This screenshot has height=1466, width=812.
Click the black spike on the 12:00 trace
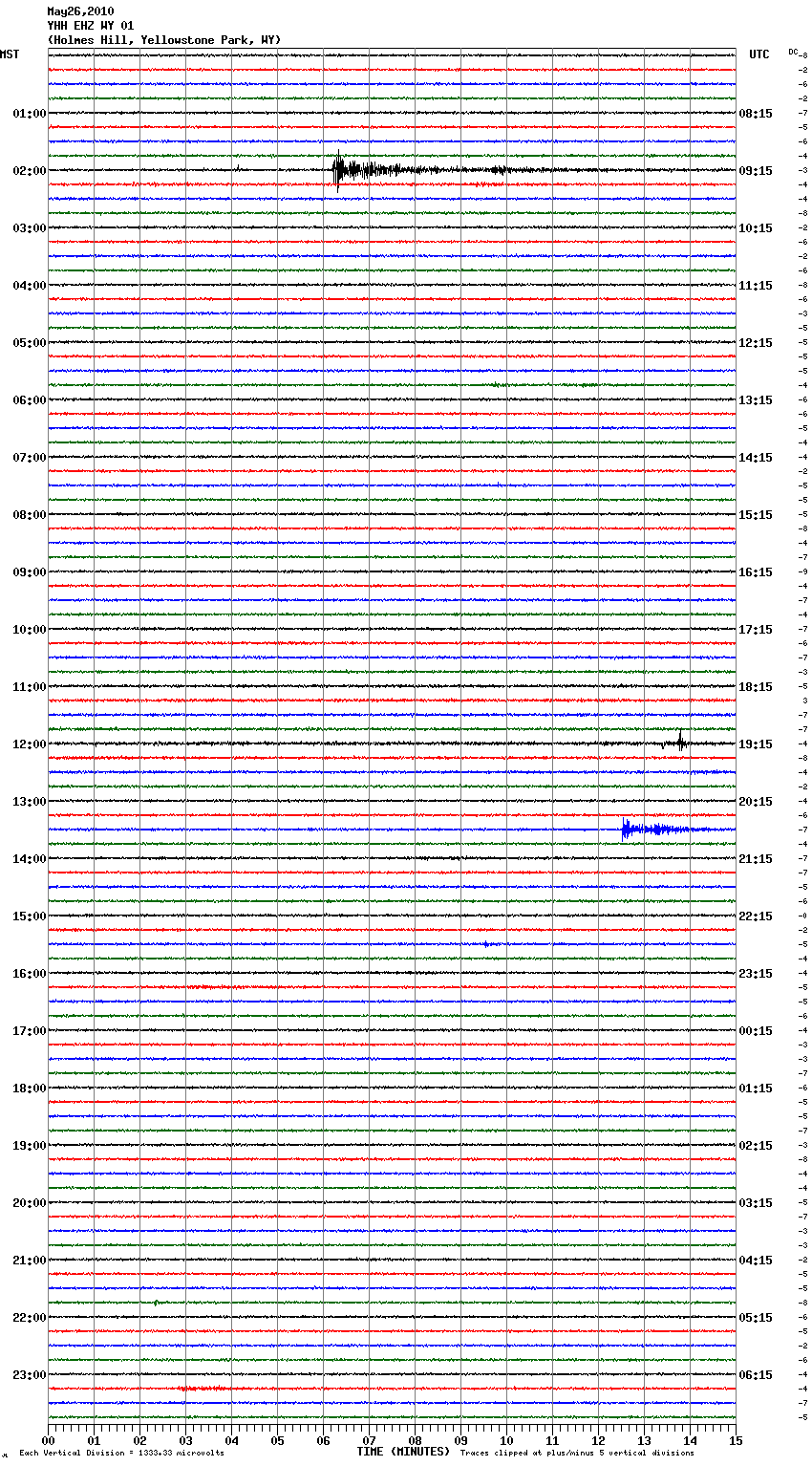(680, 742)
